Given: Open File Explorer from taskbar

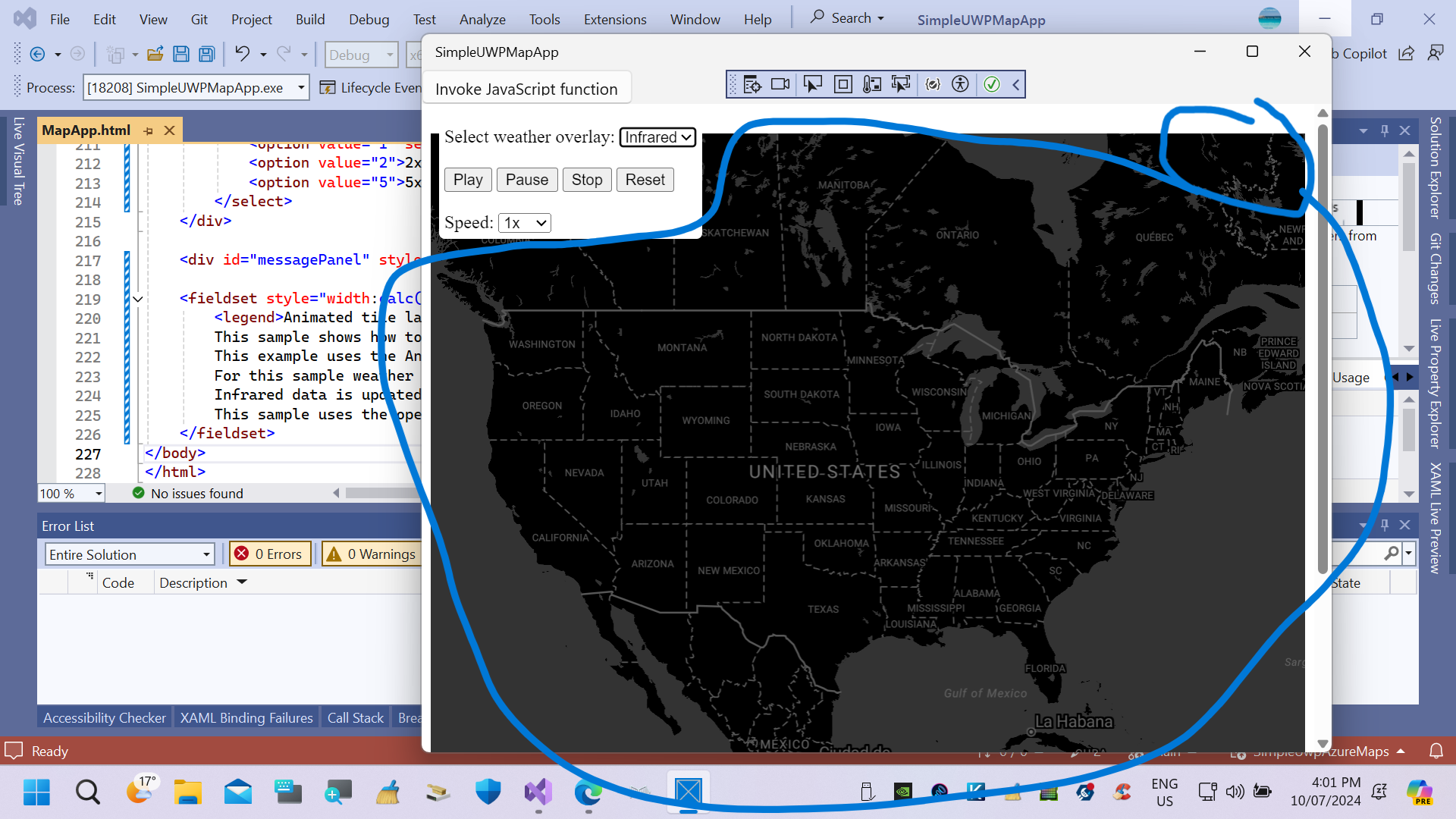Looking at the screenshot, I should [x=187, y=792].
